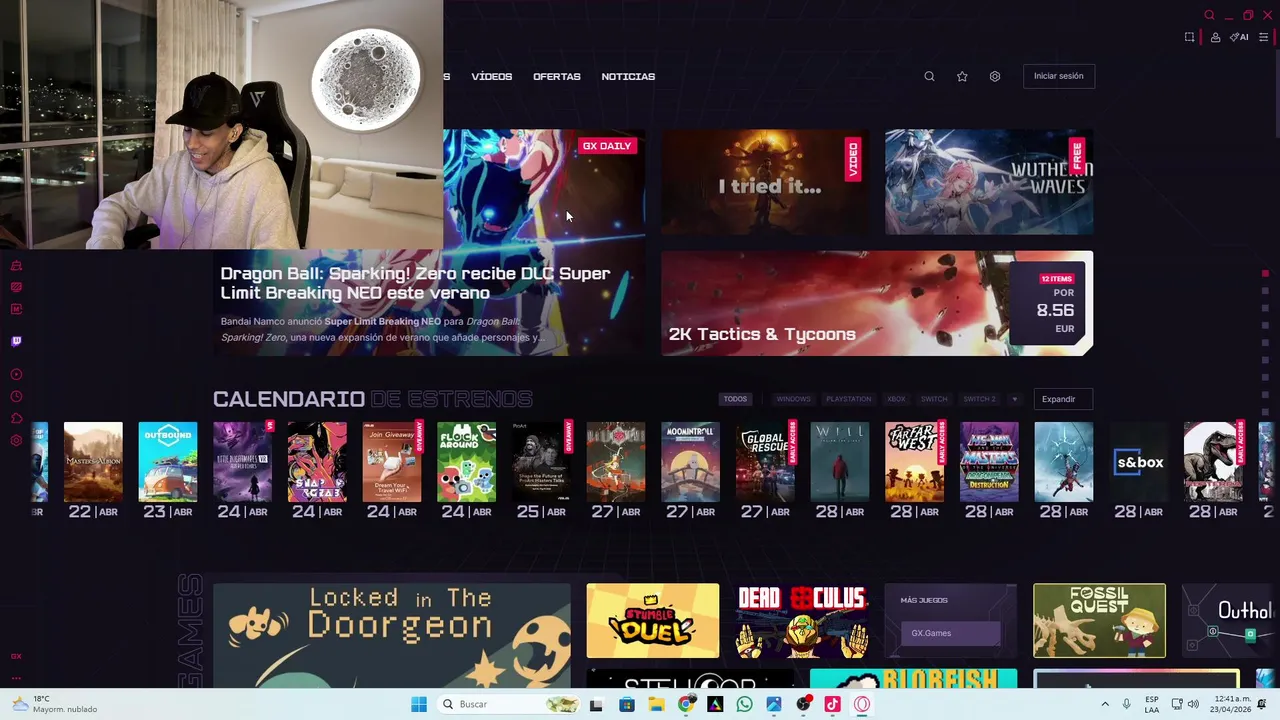Open favorites star icon in header
The width and height of the screenshot is (1280, 720).
click(x=962, y=76)
